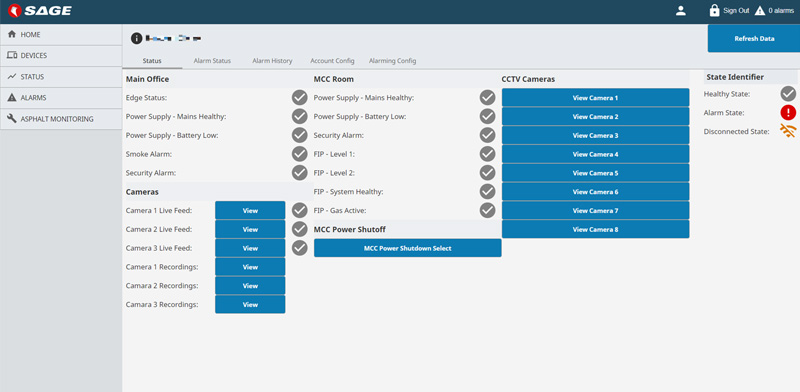Go to HOME in sidebar
Image resolution: width=800 pixels, height=392 pixels.
tap(61, 35)
